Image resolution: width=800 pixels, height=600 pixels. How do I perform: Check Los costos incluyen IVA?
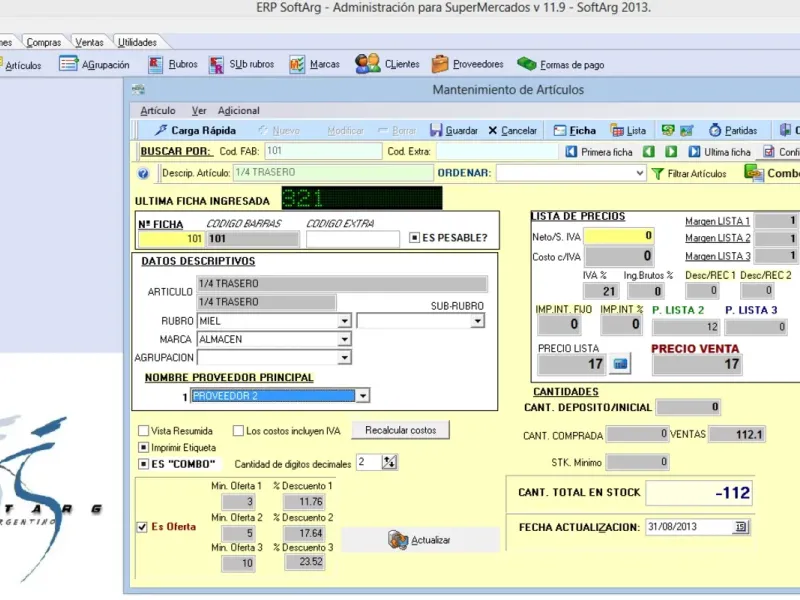(x=238, y=431)
